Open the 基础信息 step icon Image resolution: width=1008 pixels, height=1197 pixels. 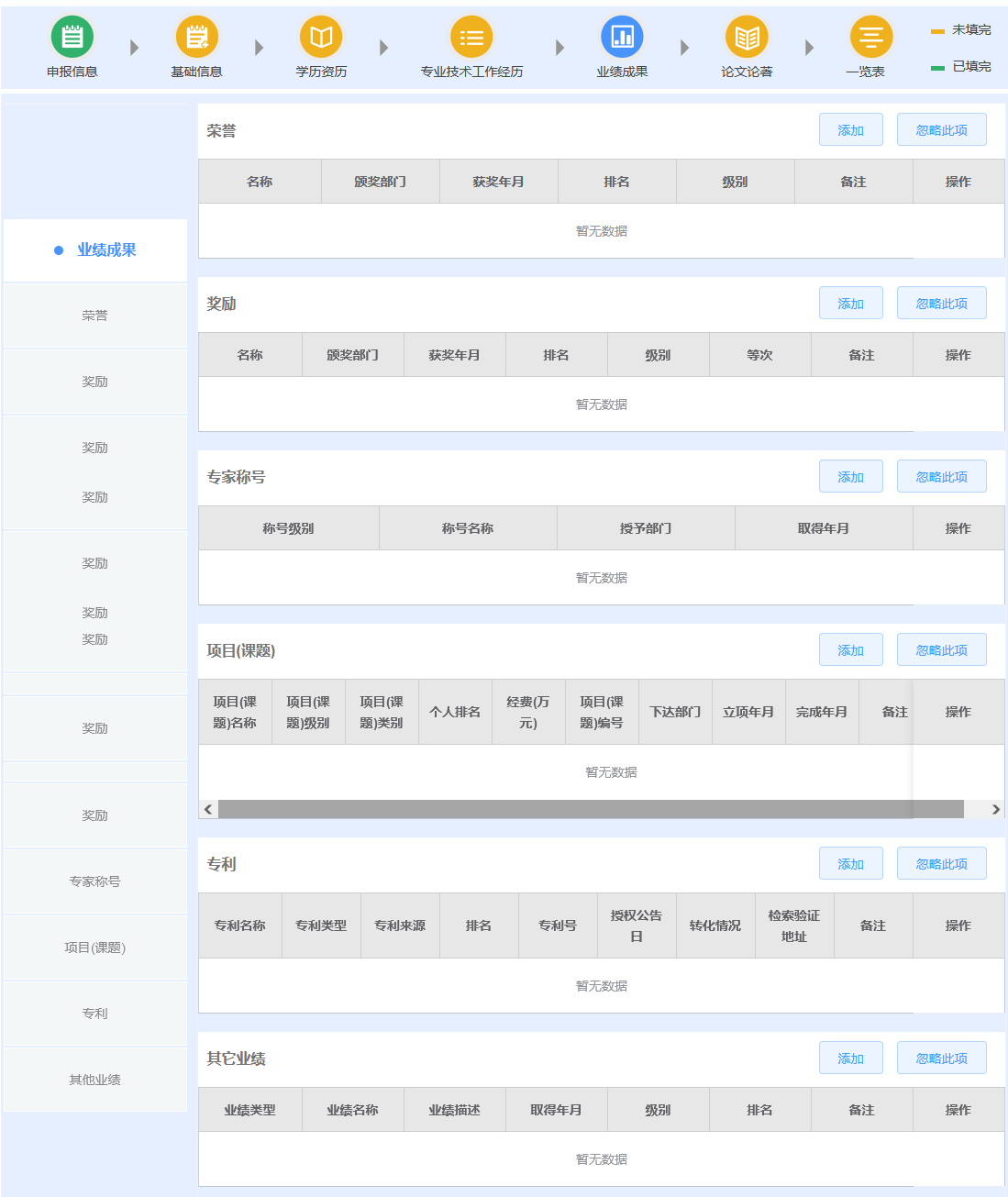click(196, 38)
